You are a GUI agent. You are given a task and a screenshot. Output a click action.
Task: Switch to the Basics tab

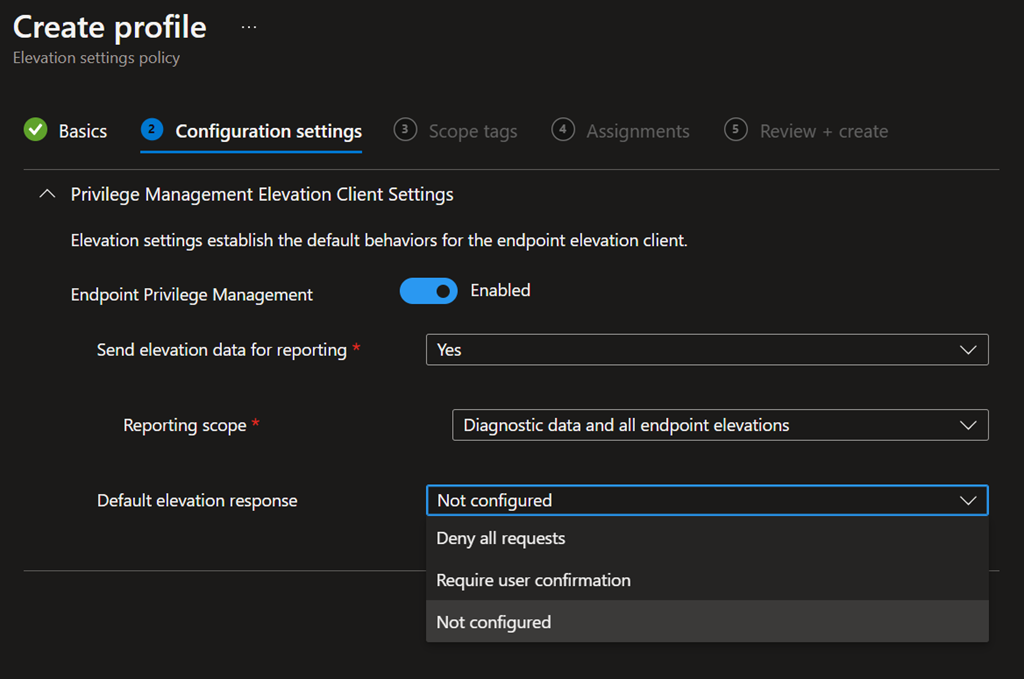pos(82,131)
